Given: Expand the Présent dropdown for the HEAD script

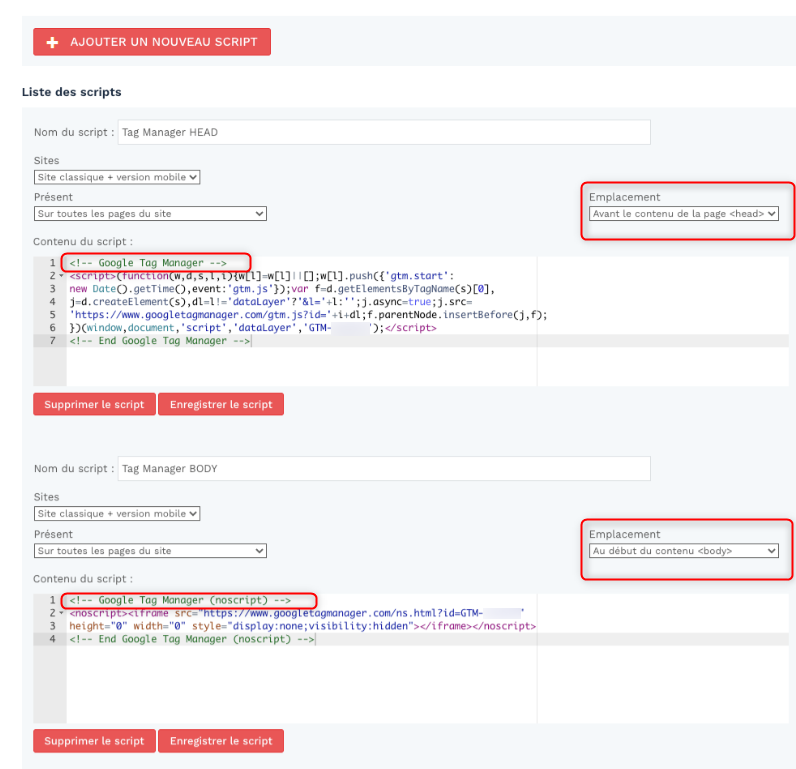Looking at the screenshot, I should pyautogui.click(x=150, y=214).
